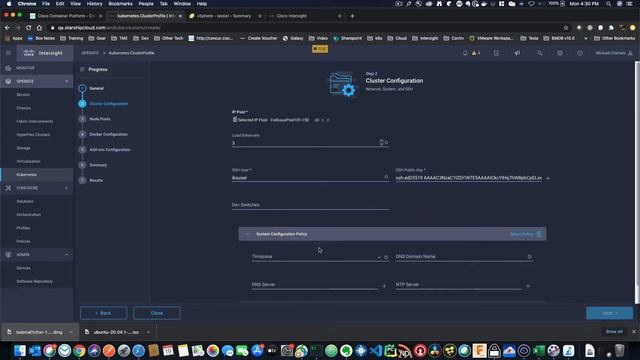Click info icon beside Timezone field
This screenshot has height=360, width=640.
tap(386, 257)
